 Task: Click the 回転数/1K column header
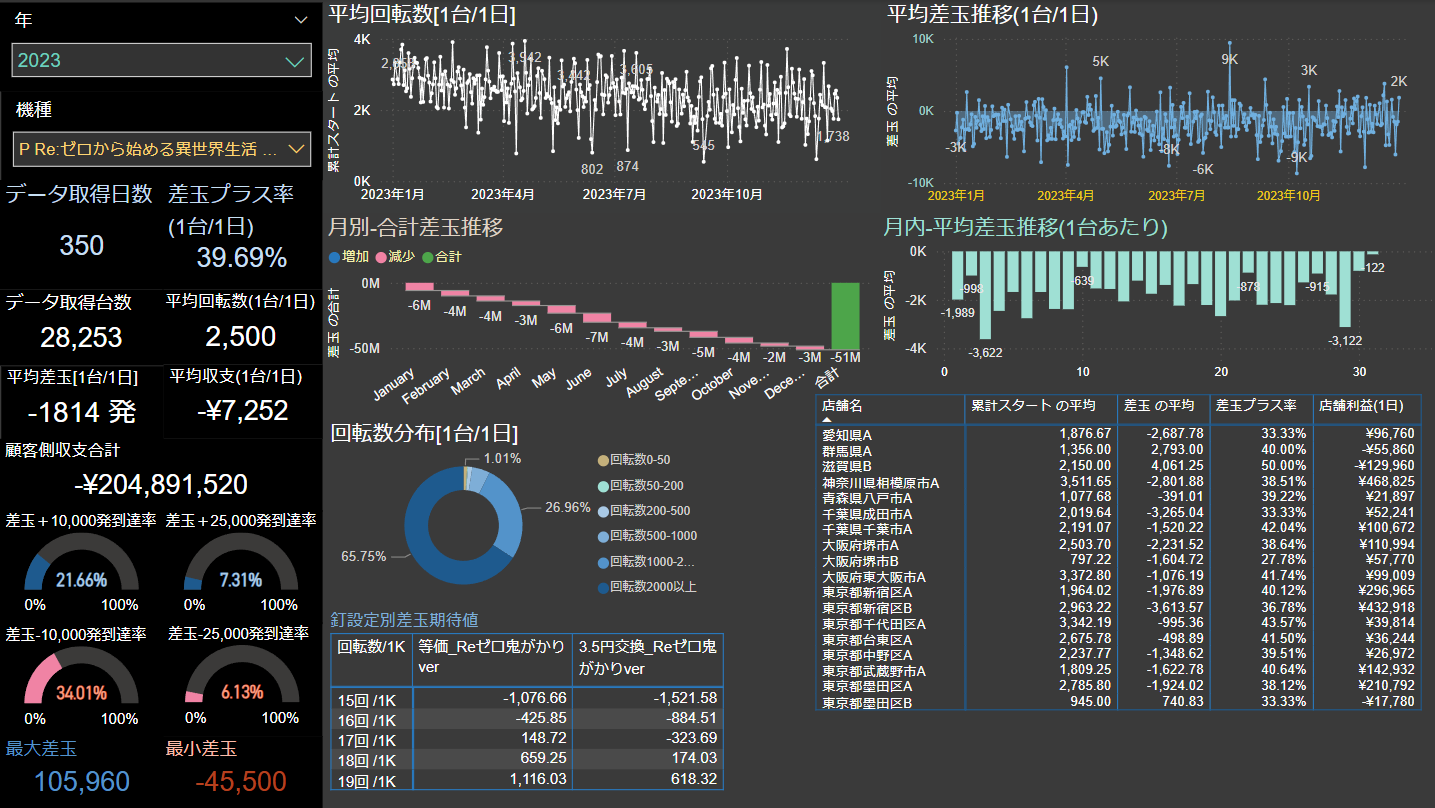click(x=371, y=646)
